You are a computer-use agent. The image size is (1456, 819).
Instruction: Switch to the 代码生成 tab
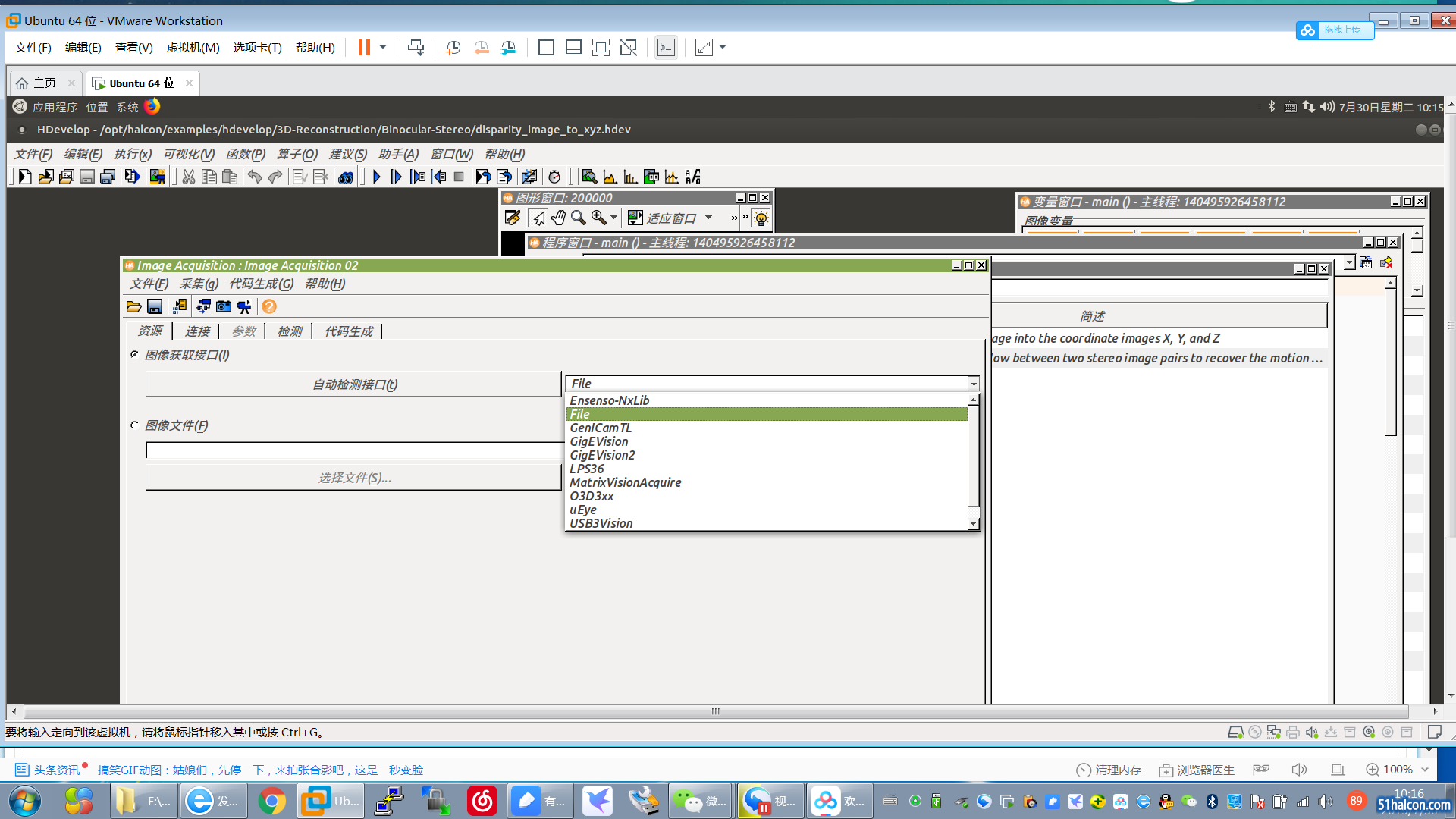point(349,331)
